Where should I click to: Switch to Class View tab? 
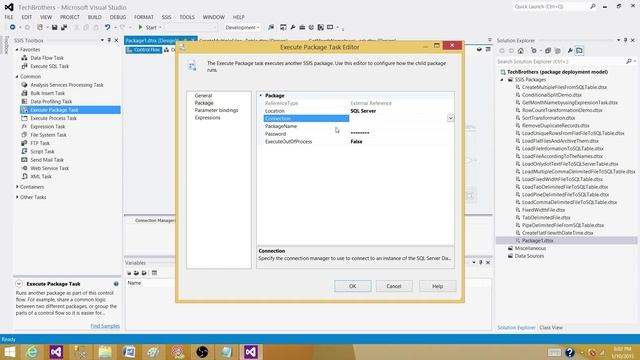(x=551, y=327)
